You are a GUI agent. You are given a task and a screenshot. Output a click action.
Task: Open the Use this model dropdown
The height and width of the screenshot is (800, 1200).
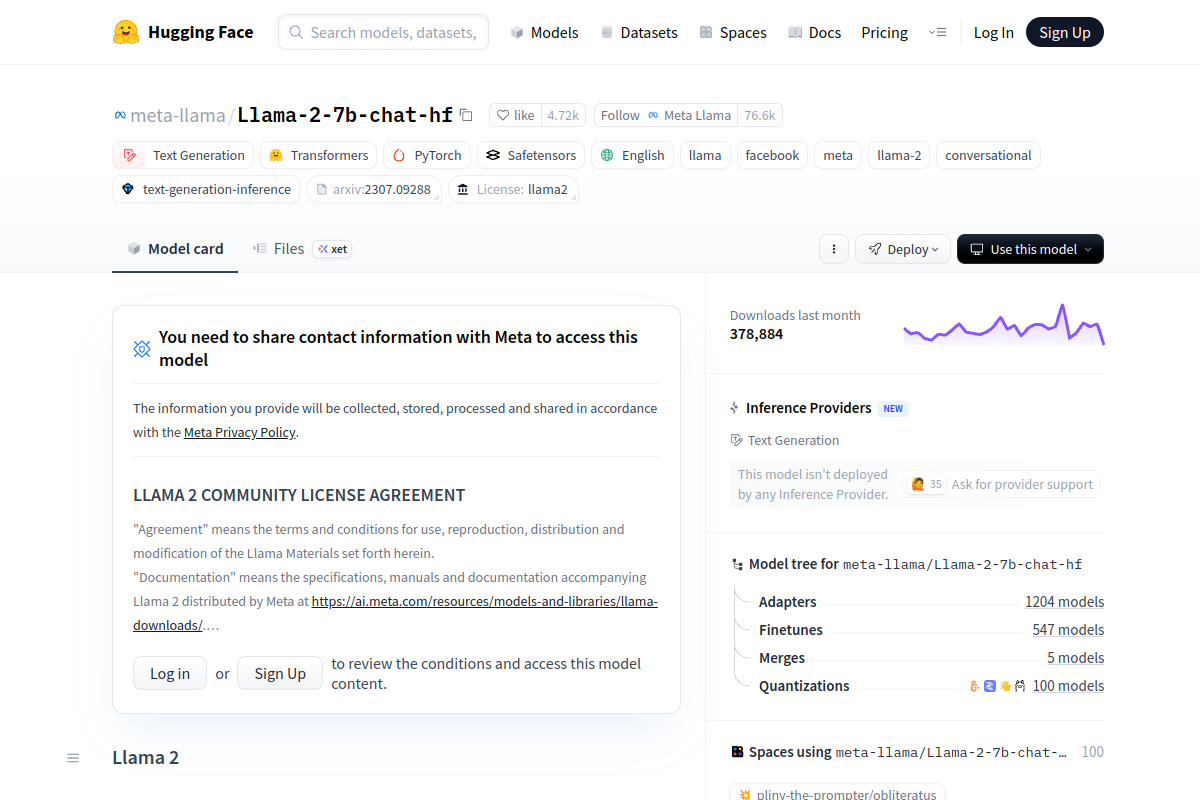tap(1029, 249)
